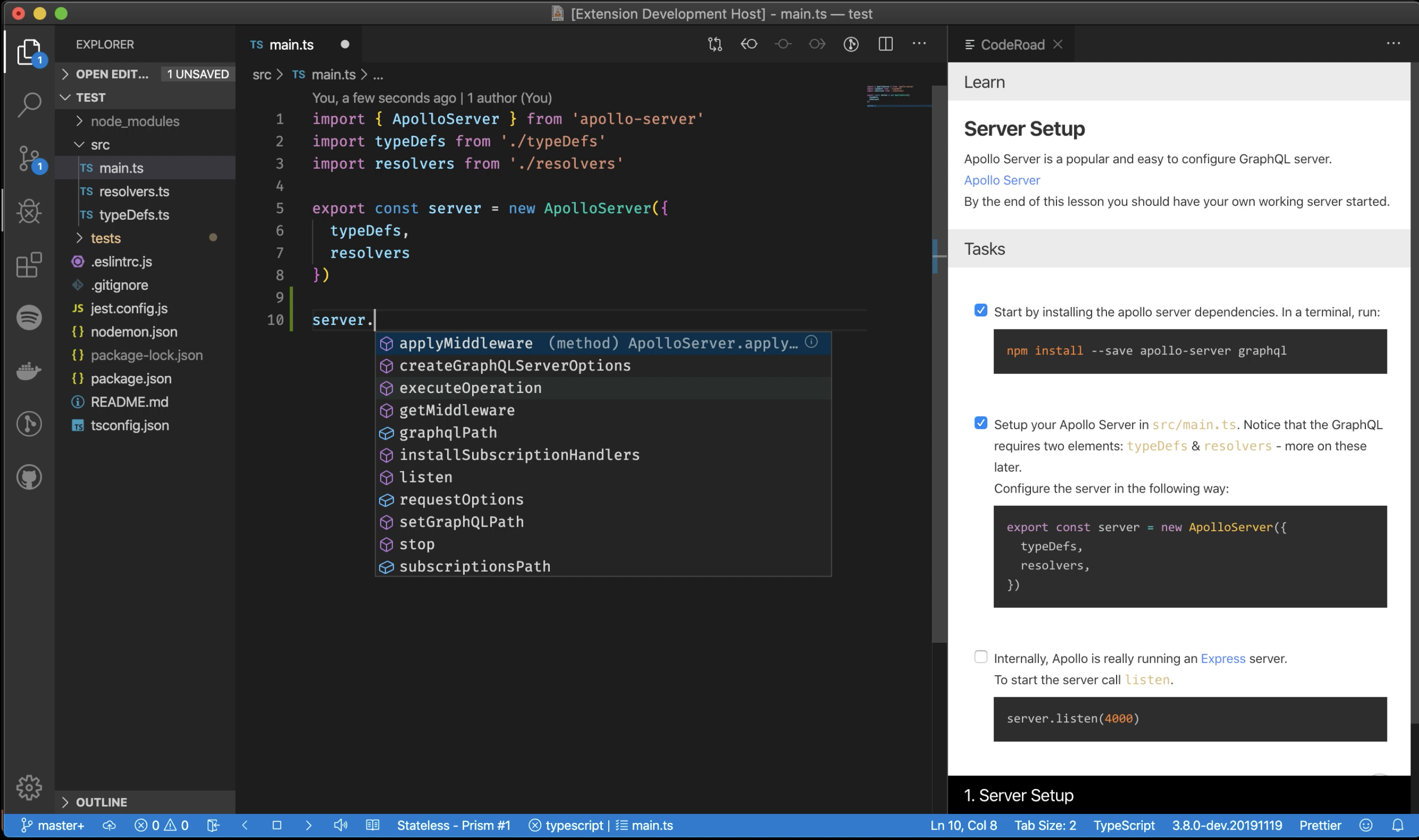The width and height of the screenshot is (1419, 840).
Task: Click the compare changes editor icon
Action: [x=715, y=44]
